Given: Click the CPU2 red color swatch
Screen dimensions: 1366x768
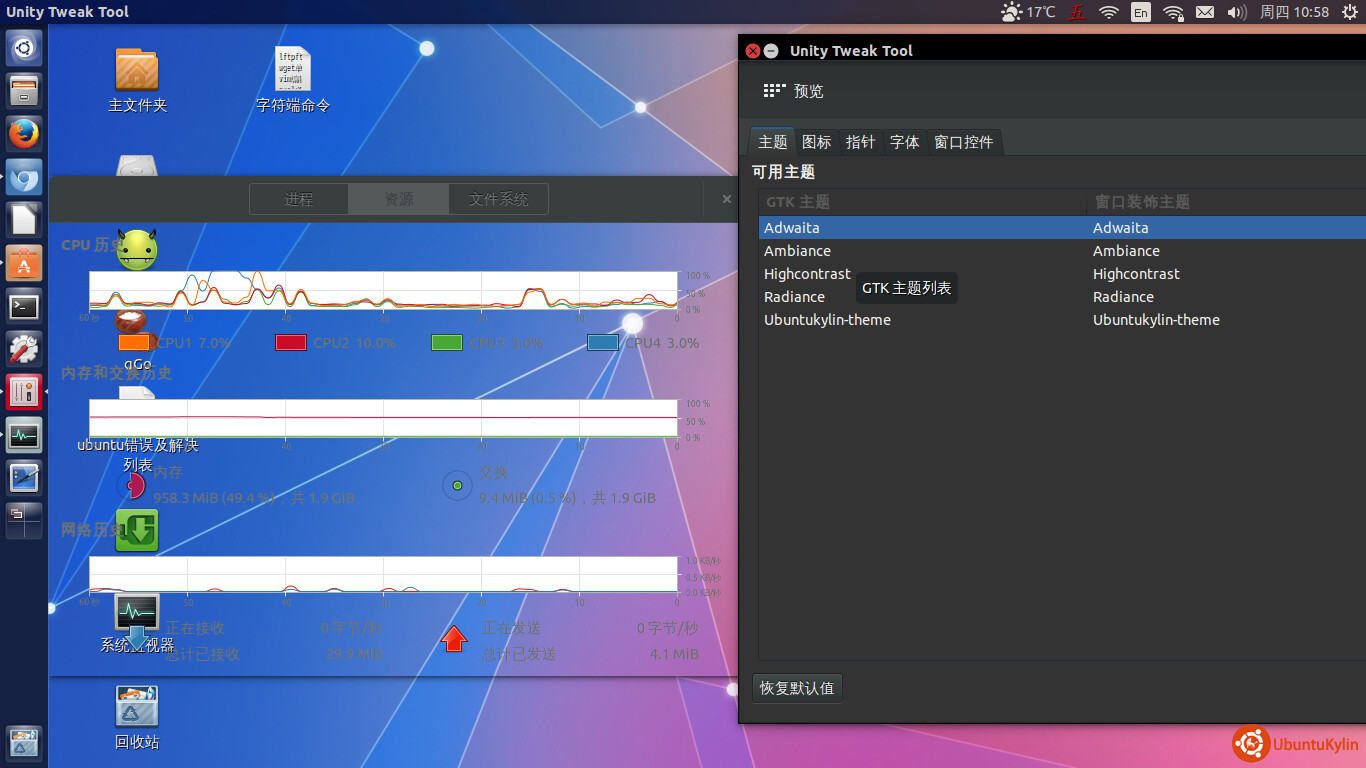Looking at the screenshot, I should (x=291, y=343).
